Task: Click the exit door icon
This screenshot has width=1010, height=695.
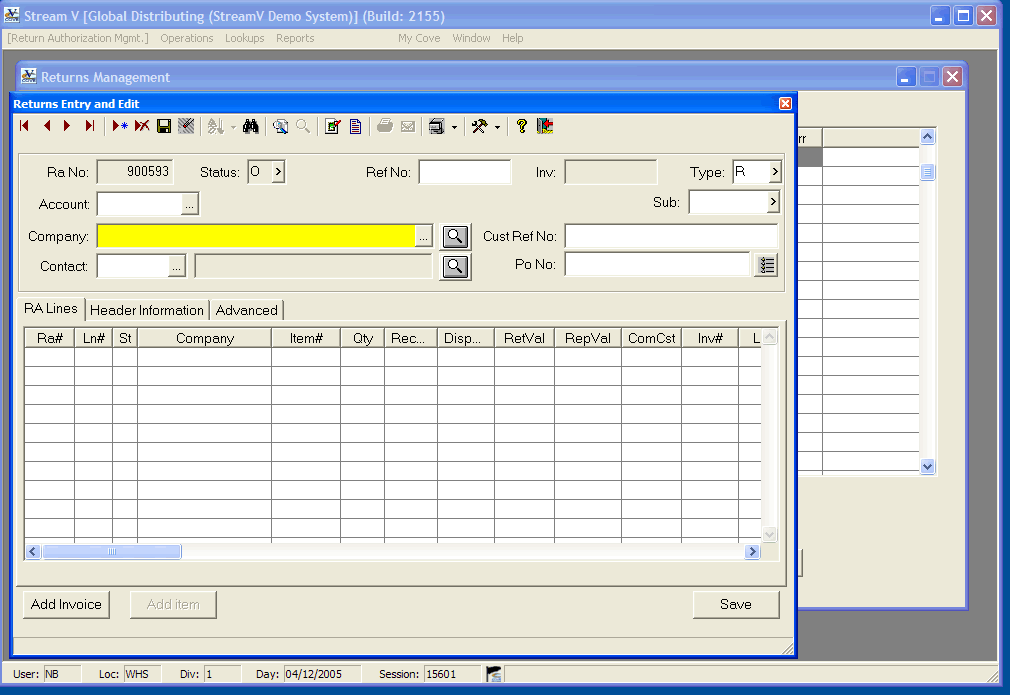Action: tap(544, 126)
